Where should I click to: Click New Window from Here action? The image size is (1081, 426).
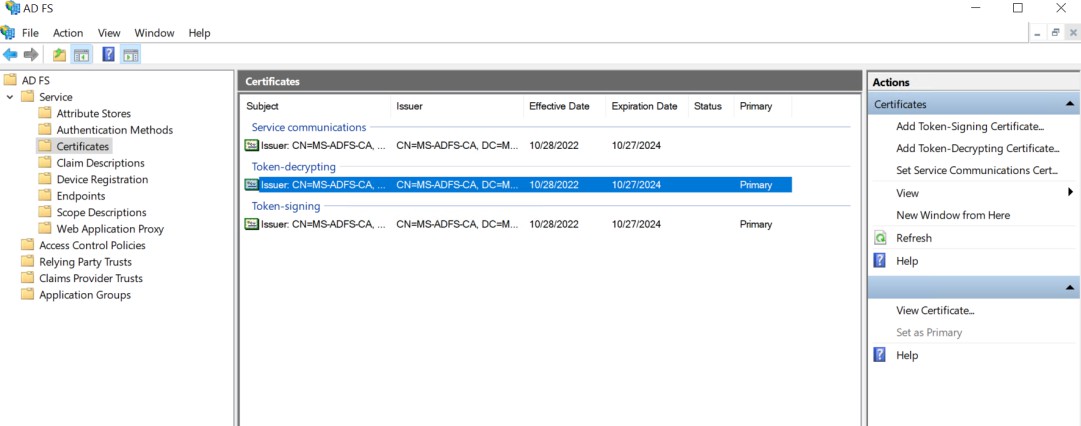pos(953,215)
